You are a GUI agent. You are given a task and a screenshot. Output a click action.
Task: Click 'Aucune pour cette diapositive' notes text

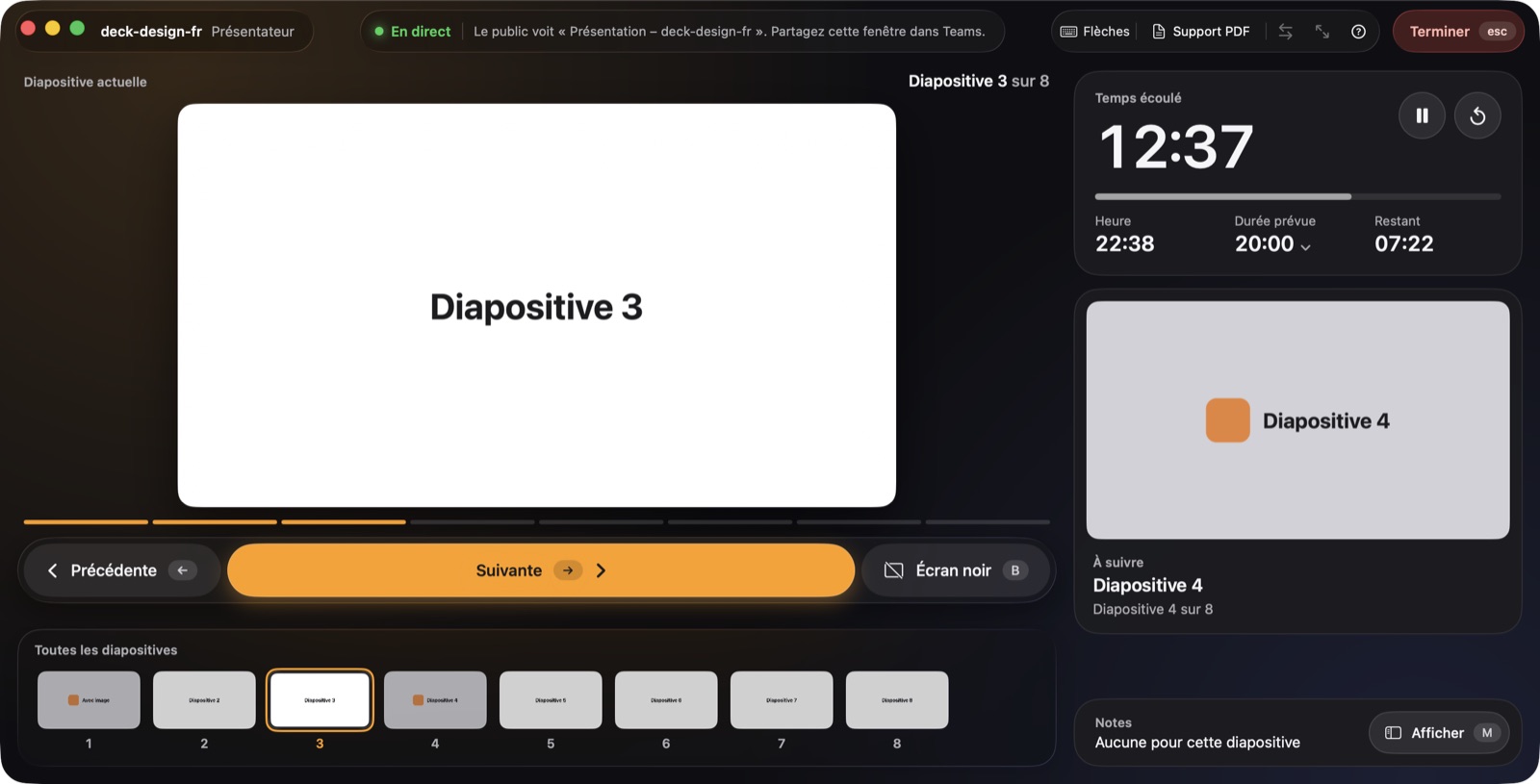[x=1197, y=743]
